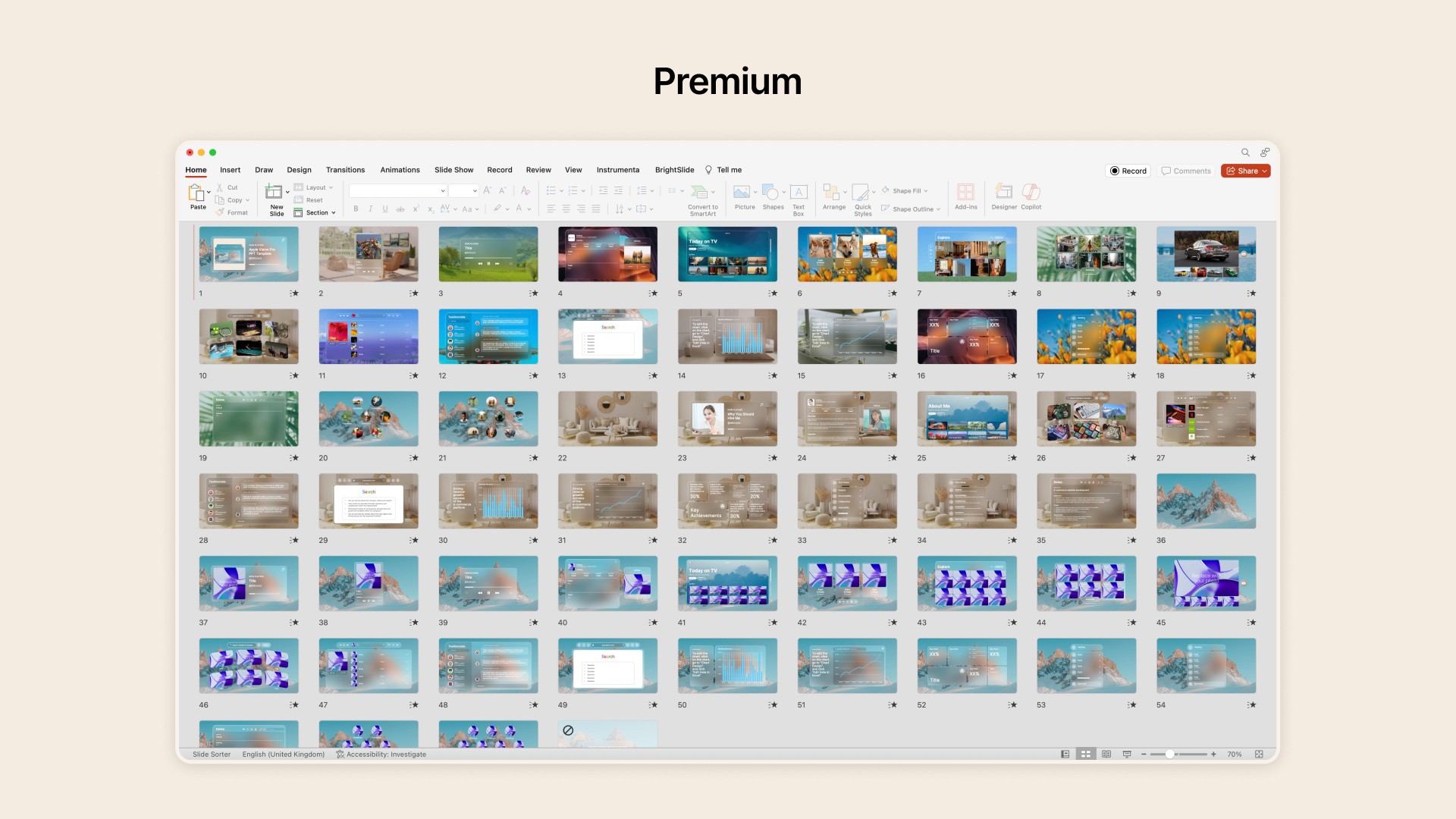Insert a Picture via ribbon icon
This screenshot has width=1456, height=819.
coord(742,192)
